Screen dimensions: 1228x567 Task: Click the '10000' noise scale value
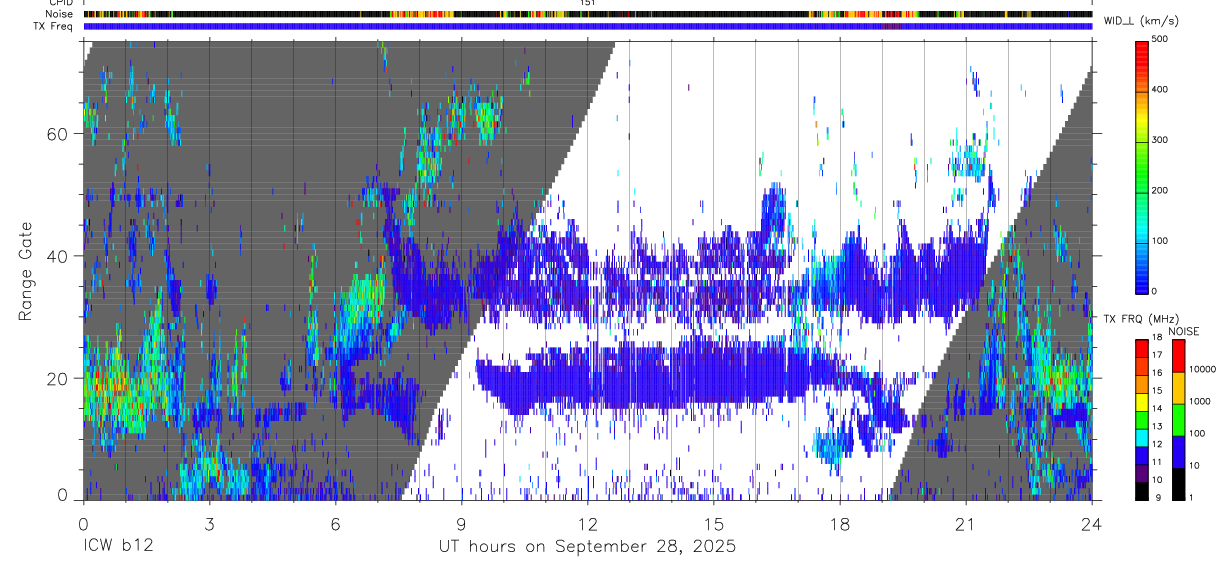[x=1202, y=369]
